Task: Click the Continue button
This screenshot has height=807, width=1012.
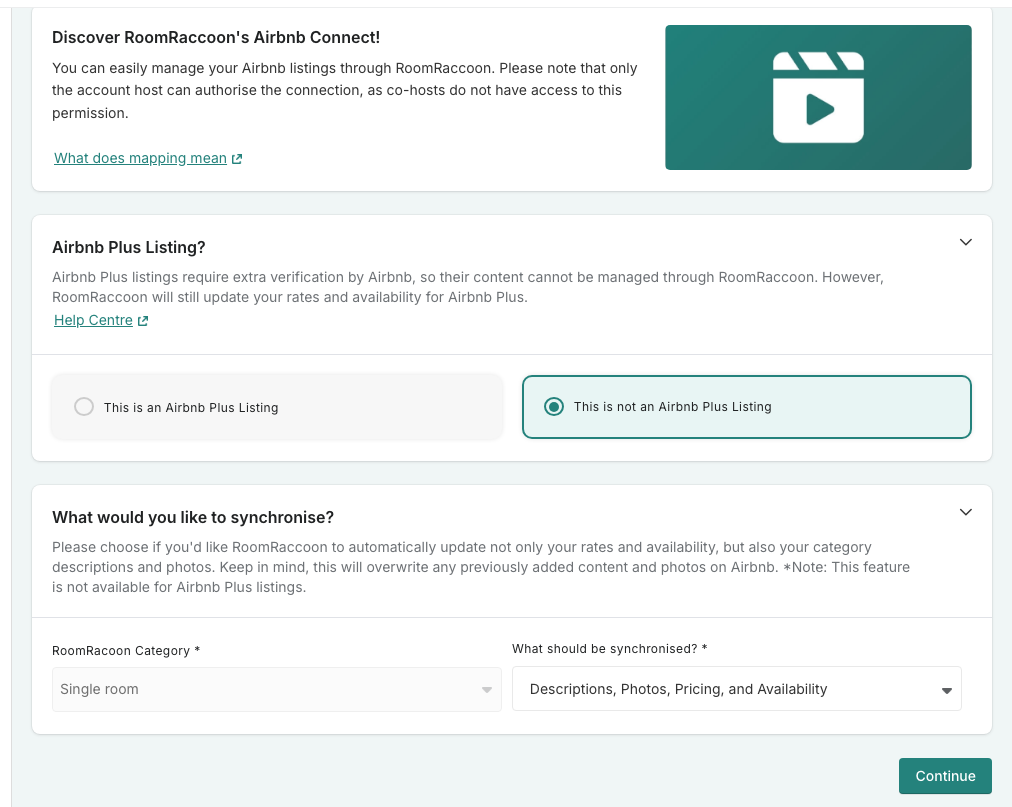Action: tap(945, 776)
